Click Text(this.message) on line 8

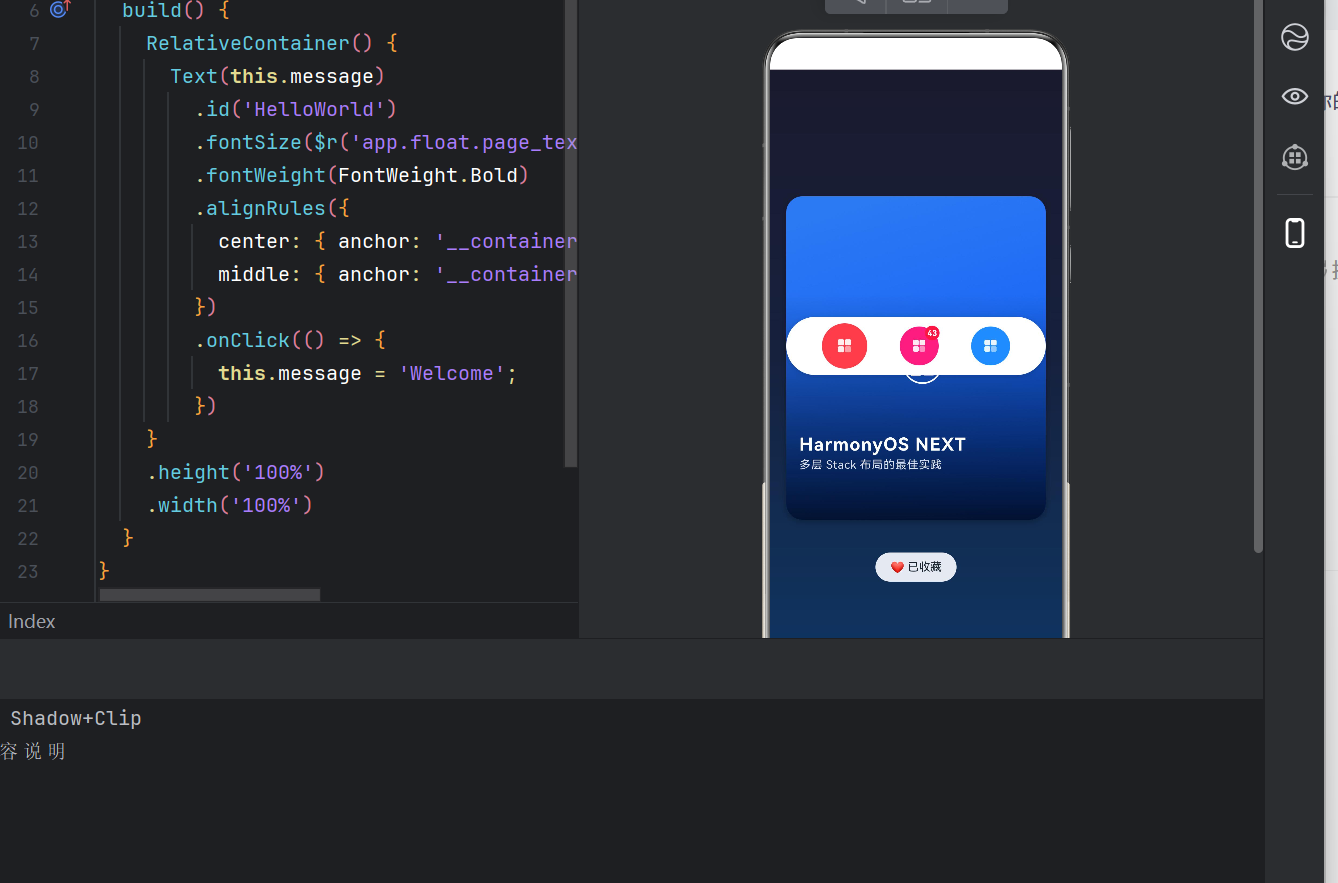[x=278, y=76]
